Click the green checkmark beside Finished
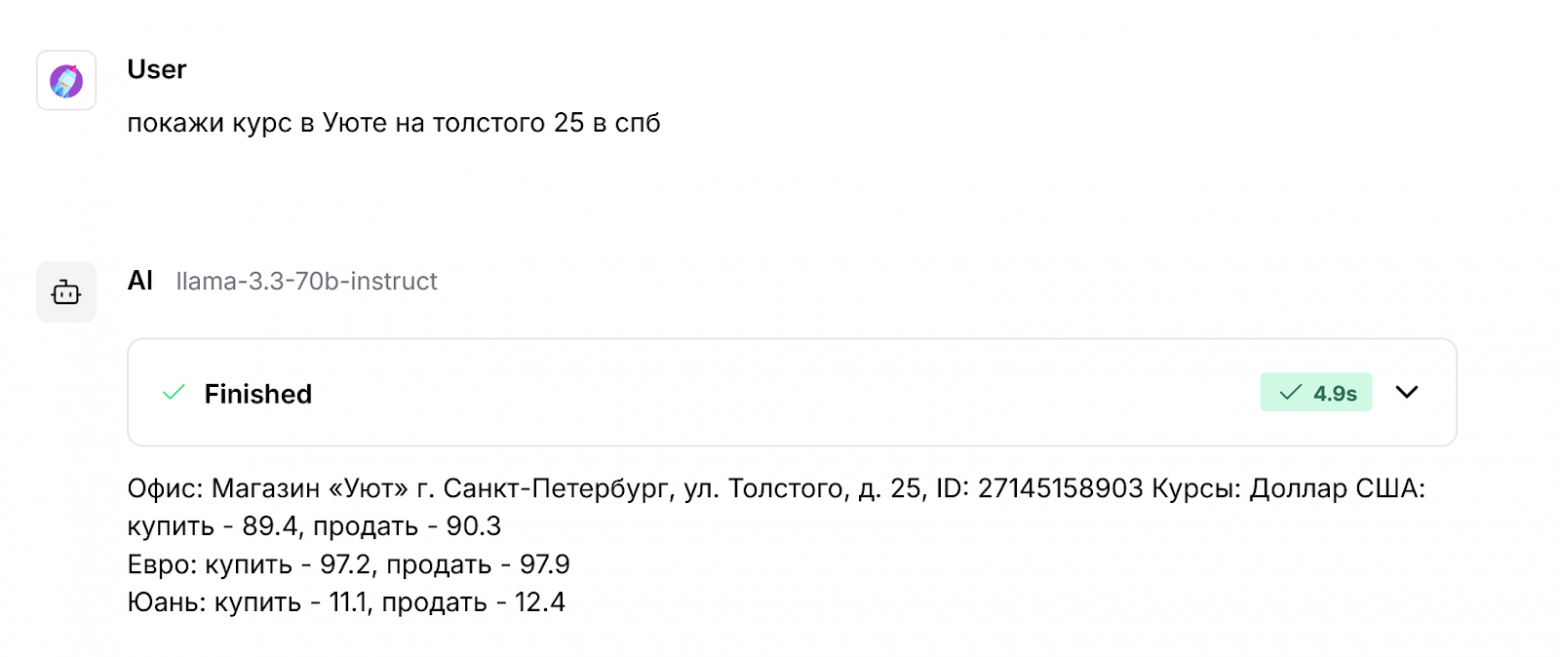 point(175,393)
